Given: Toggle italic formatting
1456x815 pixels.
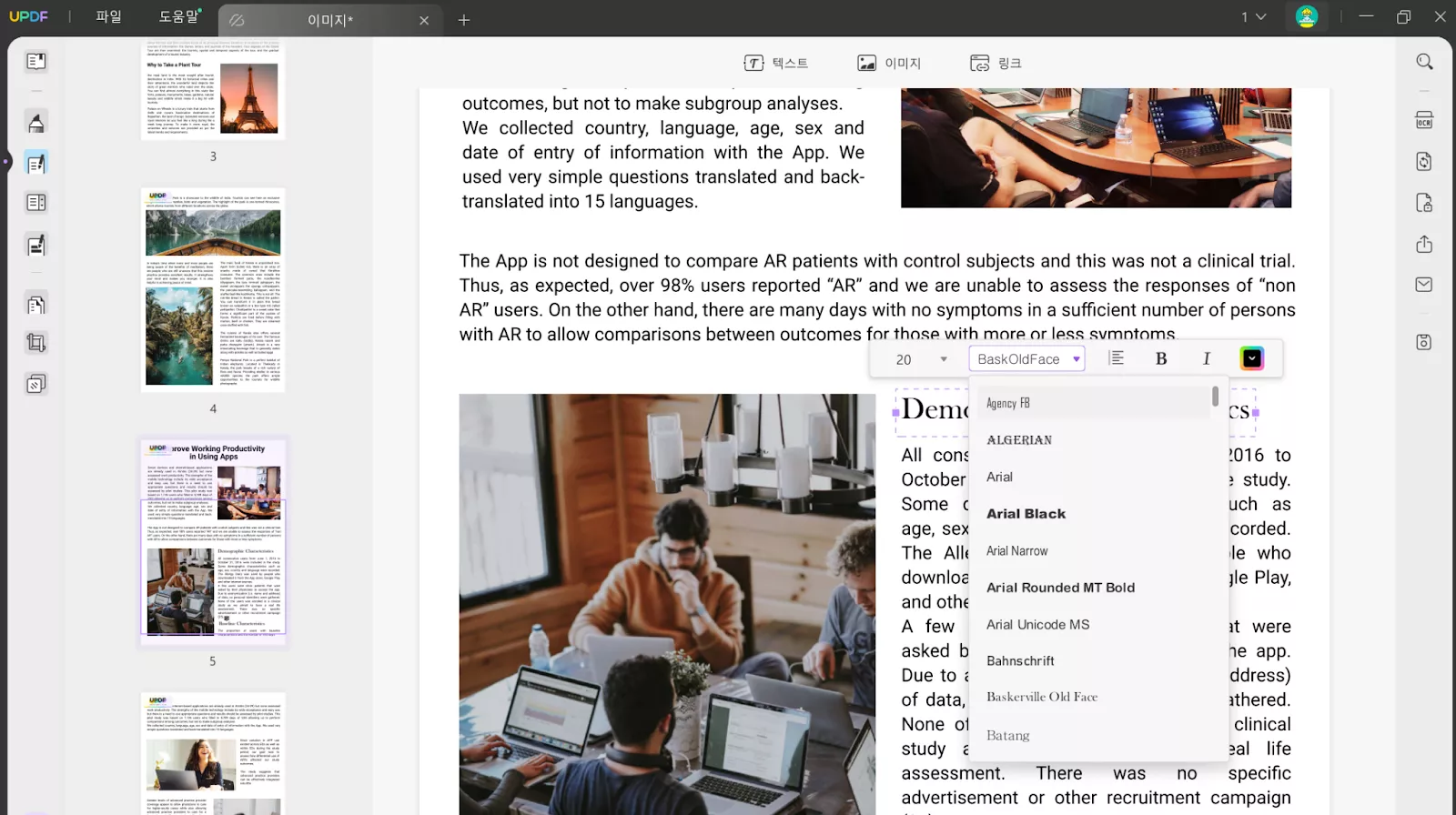Looking at the screenshot, I should coord(1207,358).
